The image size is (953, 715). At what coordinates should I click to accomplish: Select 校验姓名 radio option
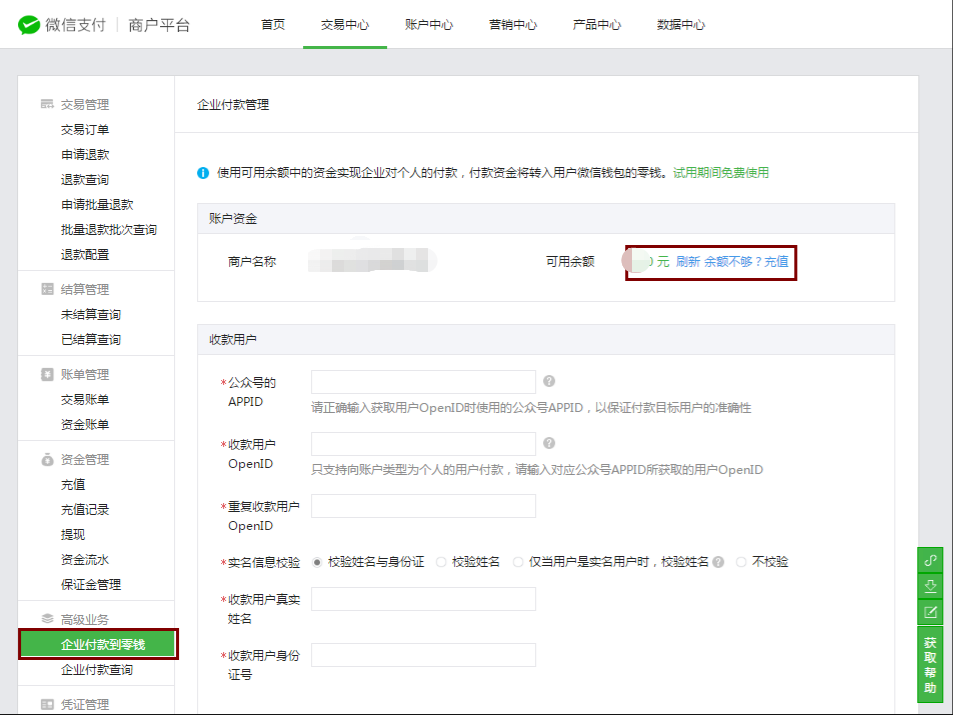pyautogui.click(x=441, y=562)
